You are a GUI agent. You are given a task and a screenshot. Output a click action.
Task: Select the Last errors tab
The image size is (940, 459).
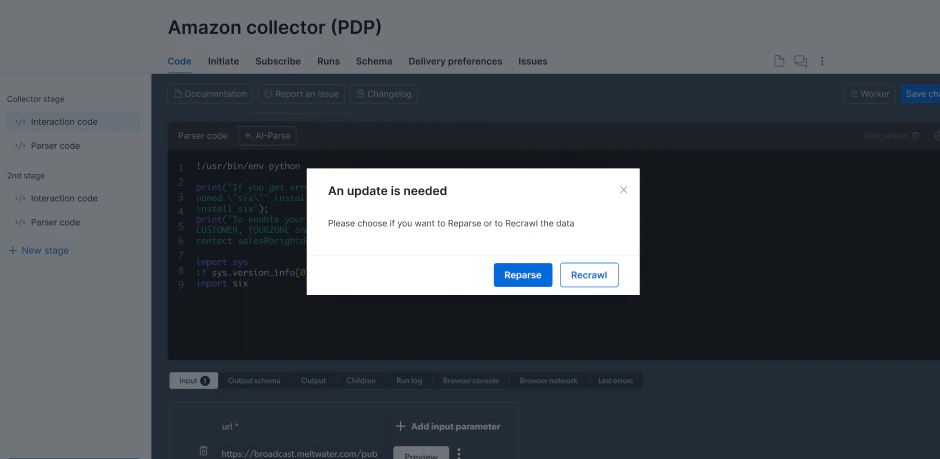tap(615, 381)
